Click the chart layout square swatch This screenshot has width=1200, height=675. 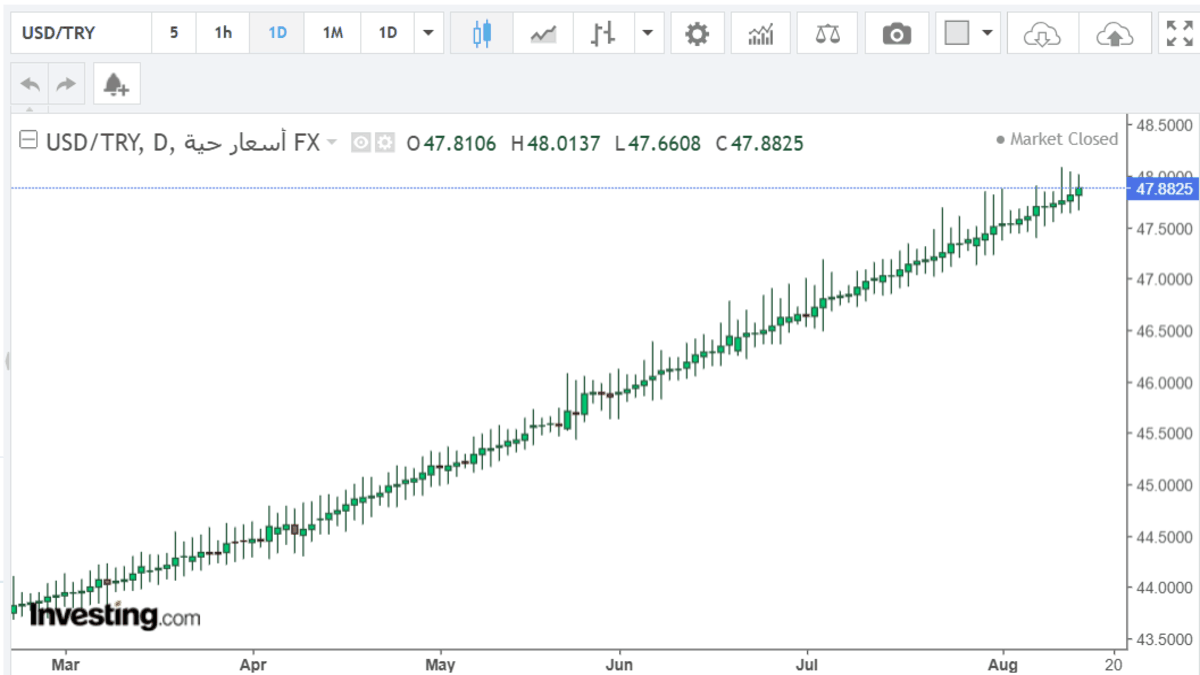click(957, 34)
